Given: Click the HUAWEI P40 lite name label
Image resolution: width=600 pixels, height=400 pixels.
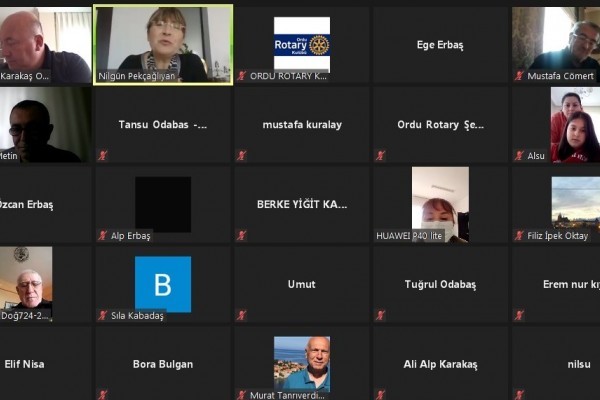Looking at the screenshot, I should pos(409,235).
